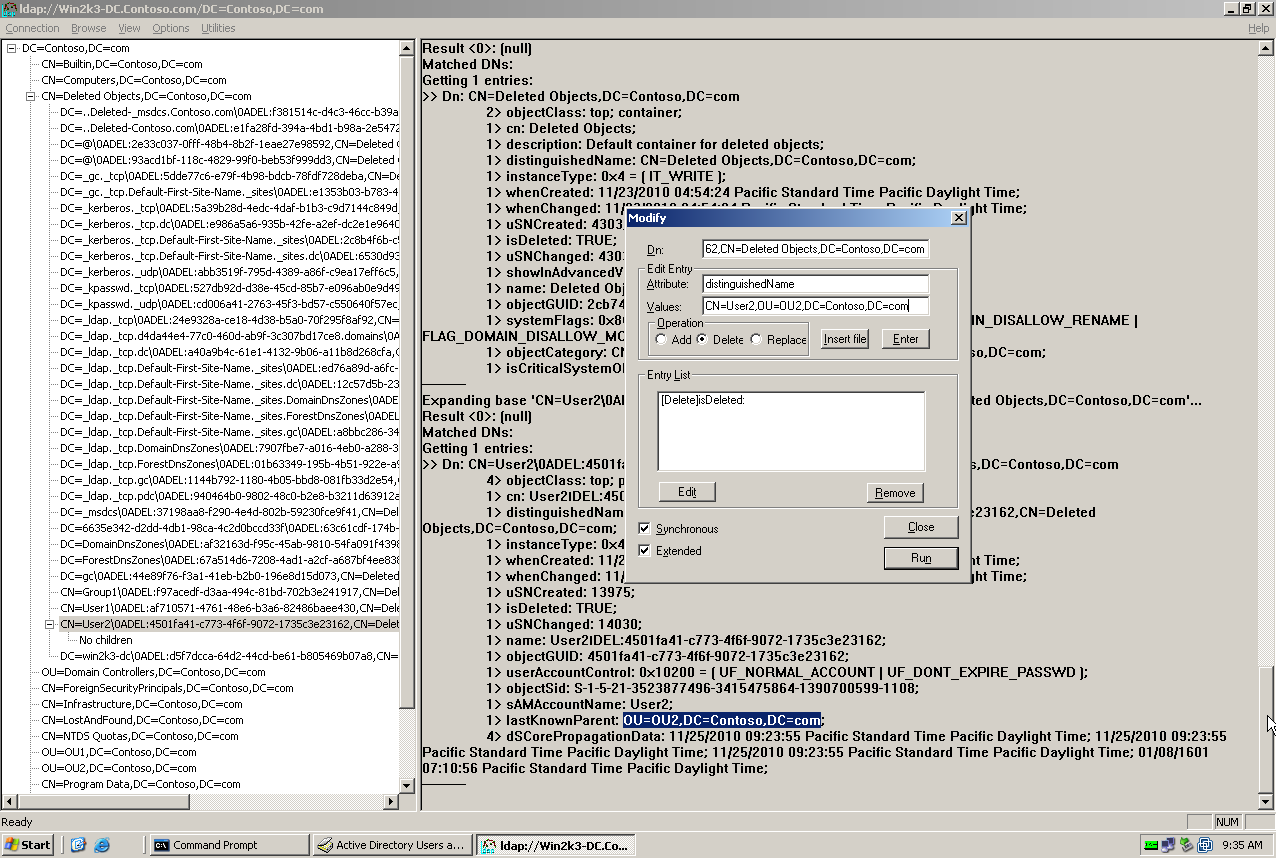Select CN=ForeignSecurityPrincipals in tree
Viewport: 1276px width, 858px height.
click(167, 688)
